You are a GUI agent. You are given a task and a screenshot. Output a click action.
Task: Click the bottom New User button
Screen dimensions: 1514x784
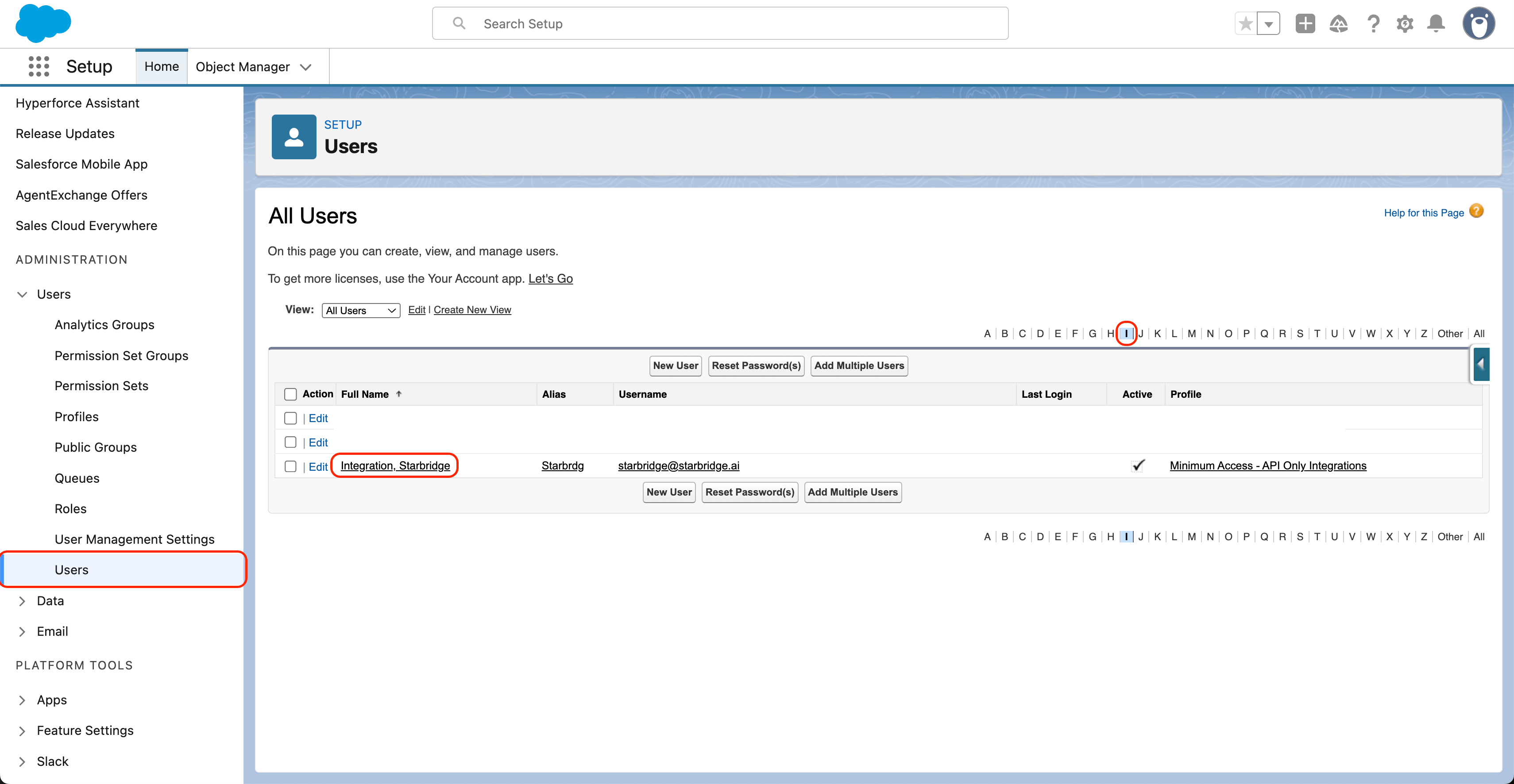tap(669, 492)
